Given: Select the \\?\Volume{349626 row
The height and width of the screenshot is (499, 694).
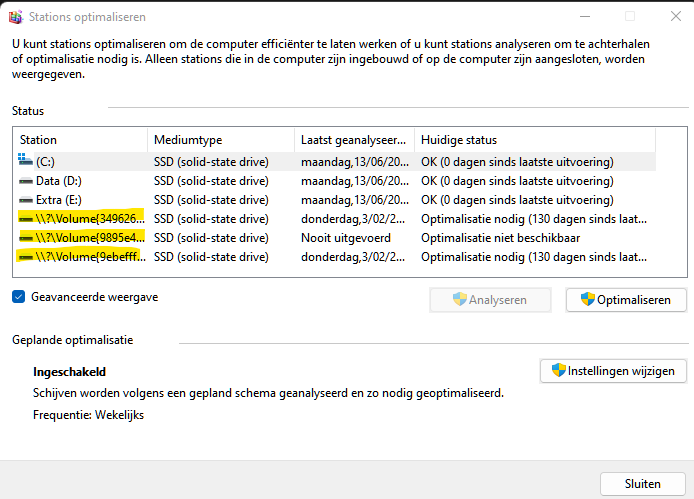Looking at the screenshot, I should tap(335, 219).
